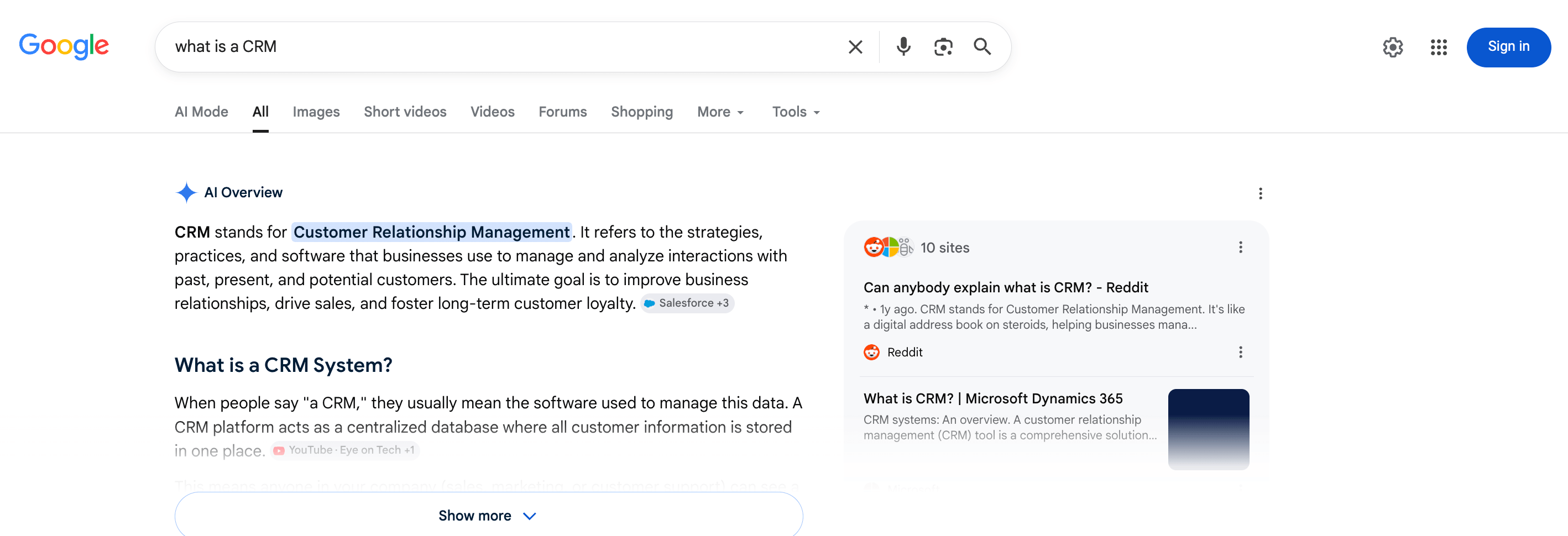Click the stacked site favicons cluster

(888, 247)
